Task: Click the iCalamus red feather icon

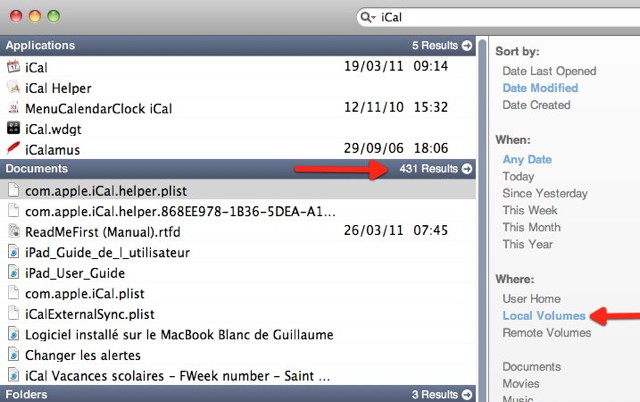Action: coord(13,148)
